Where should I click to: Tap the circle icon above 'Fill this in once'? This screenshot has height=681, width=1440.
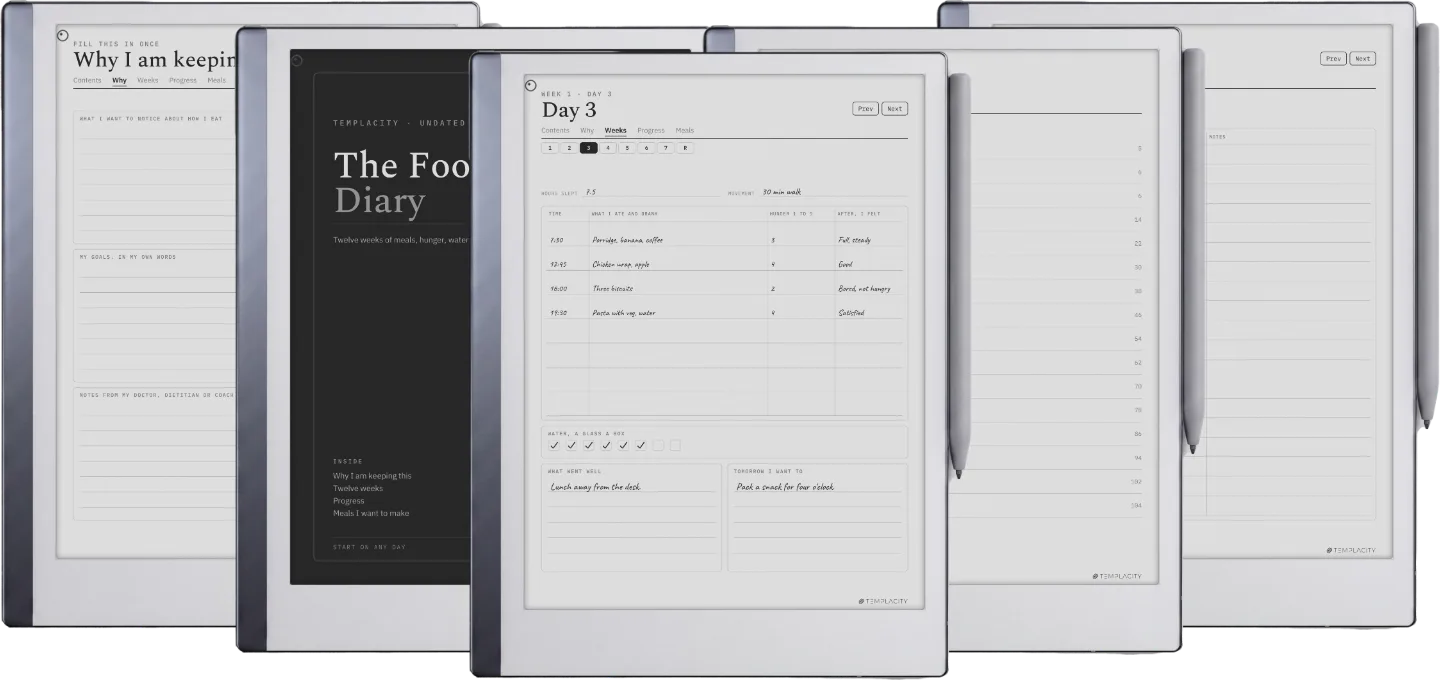click(x=63, y=34)
